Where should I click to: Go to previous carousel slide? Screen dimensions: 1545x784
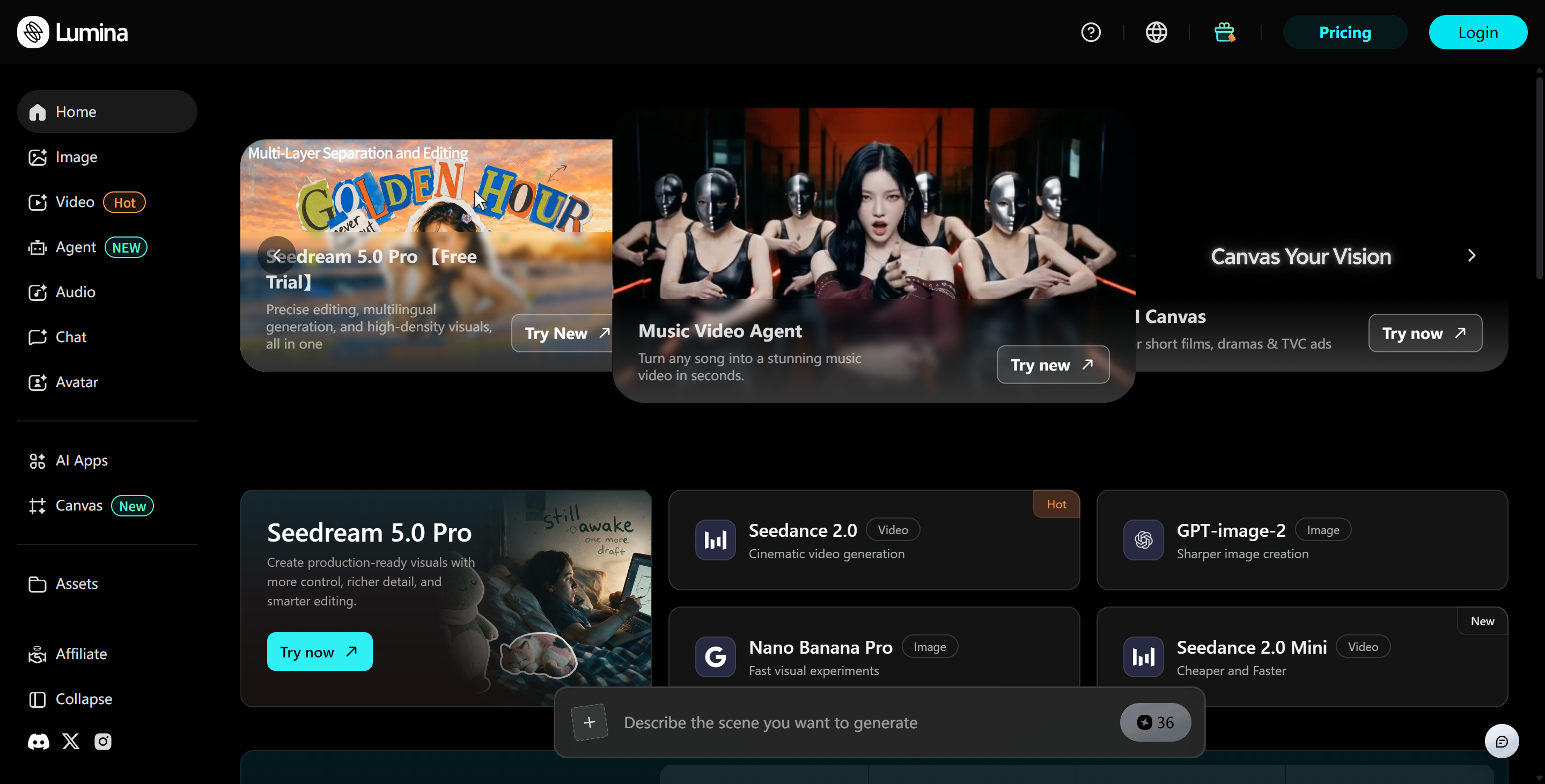pos(276,256)
